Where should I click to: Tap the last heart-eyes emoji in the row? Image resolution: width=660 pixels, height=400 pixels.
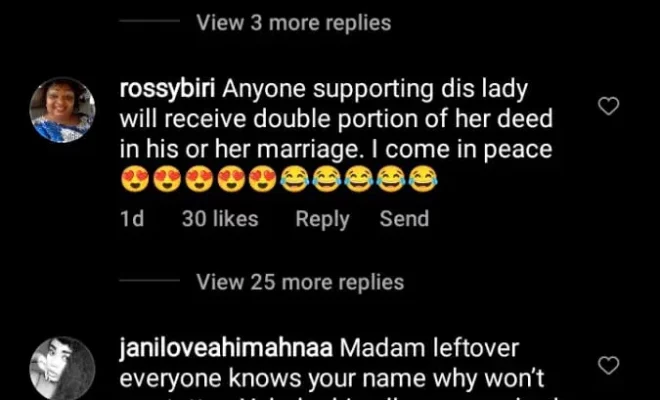(263, 179)
